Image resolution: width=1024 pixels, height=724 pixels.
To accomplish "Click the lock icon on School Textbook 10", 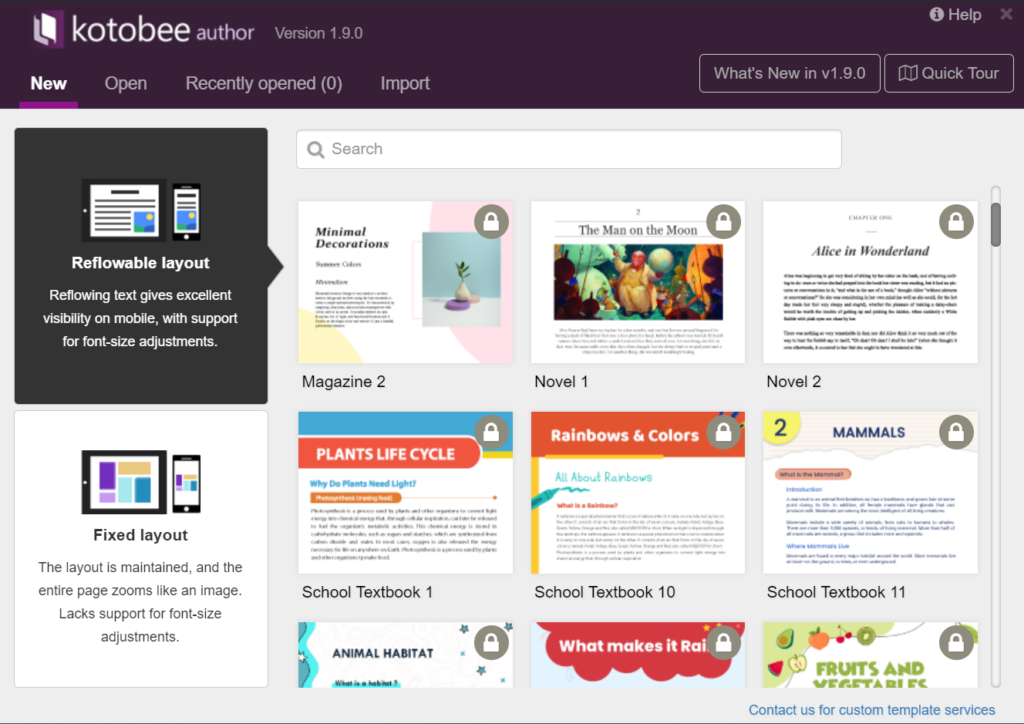I will pyautogui.click(x=724, y=432).
